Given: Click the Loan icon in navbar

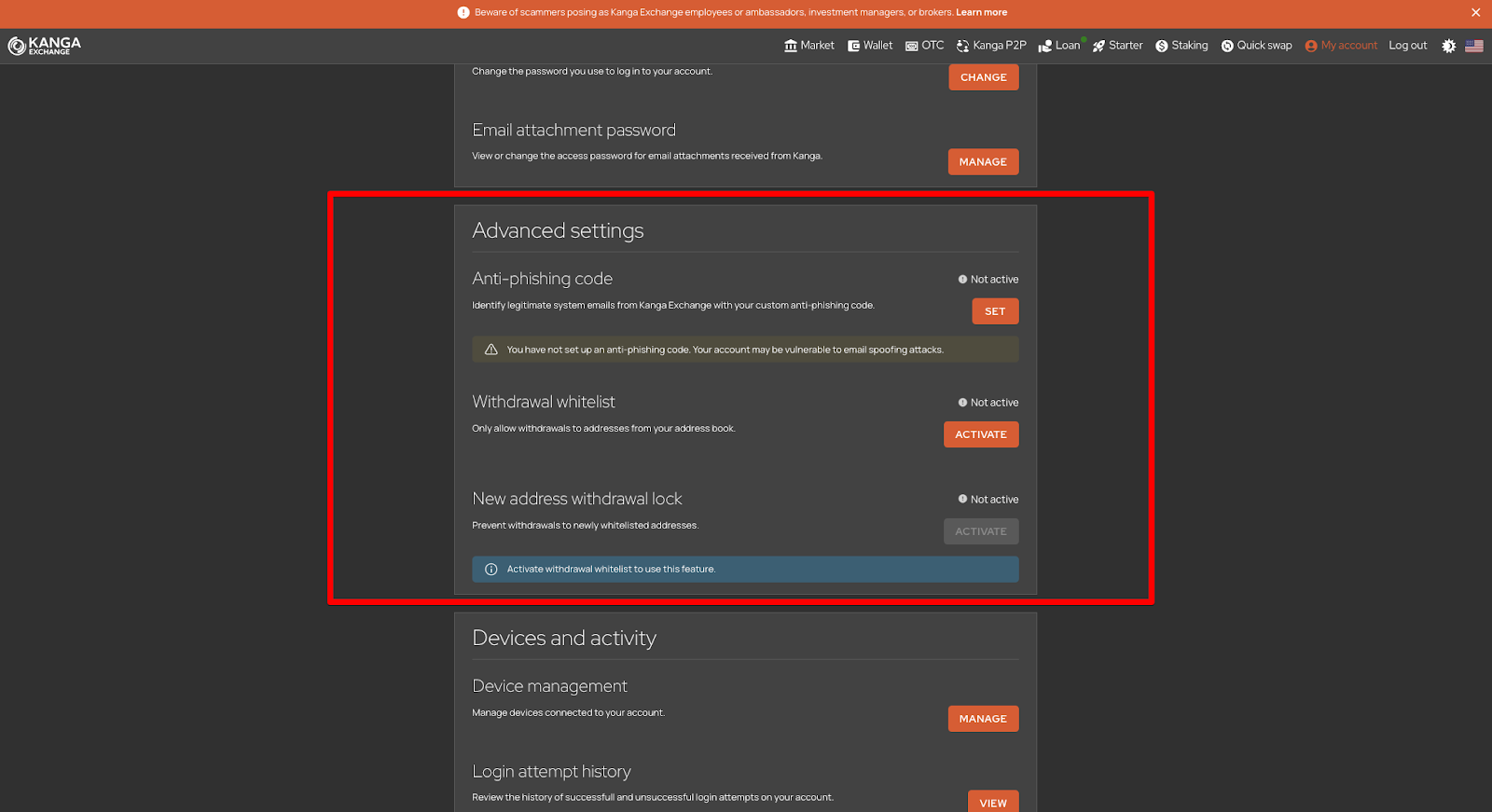Looking at the screenshot, I should pyautogui.click(x=1045, y=46).
